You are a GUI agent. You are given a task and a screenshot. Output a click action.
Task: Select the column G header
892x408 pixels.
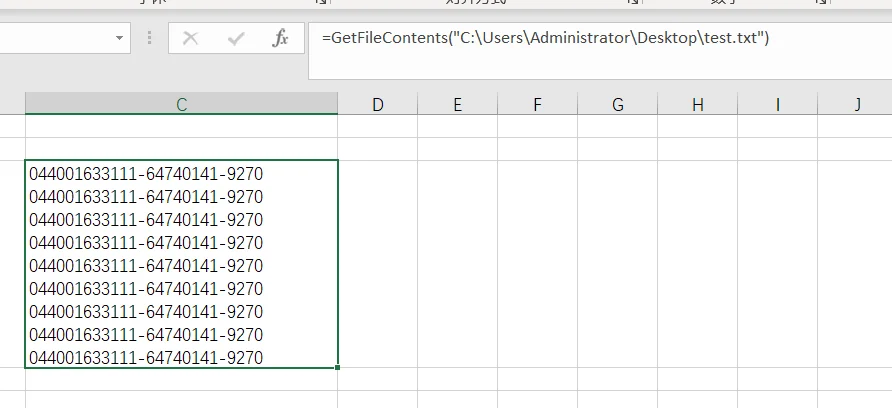point(618,104)
